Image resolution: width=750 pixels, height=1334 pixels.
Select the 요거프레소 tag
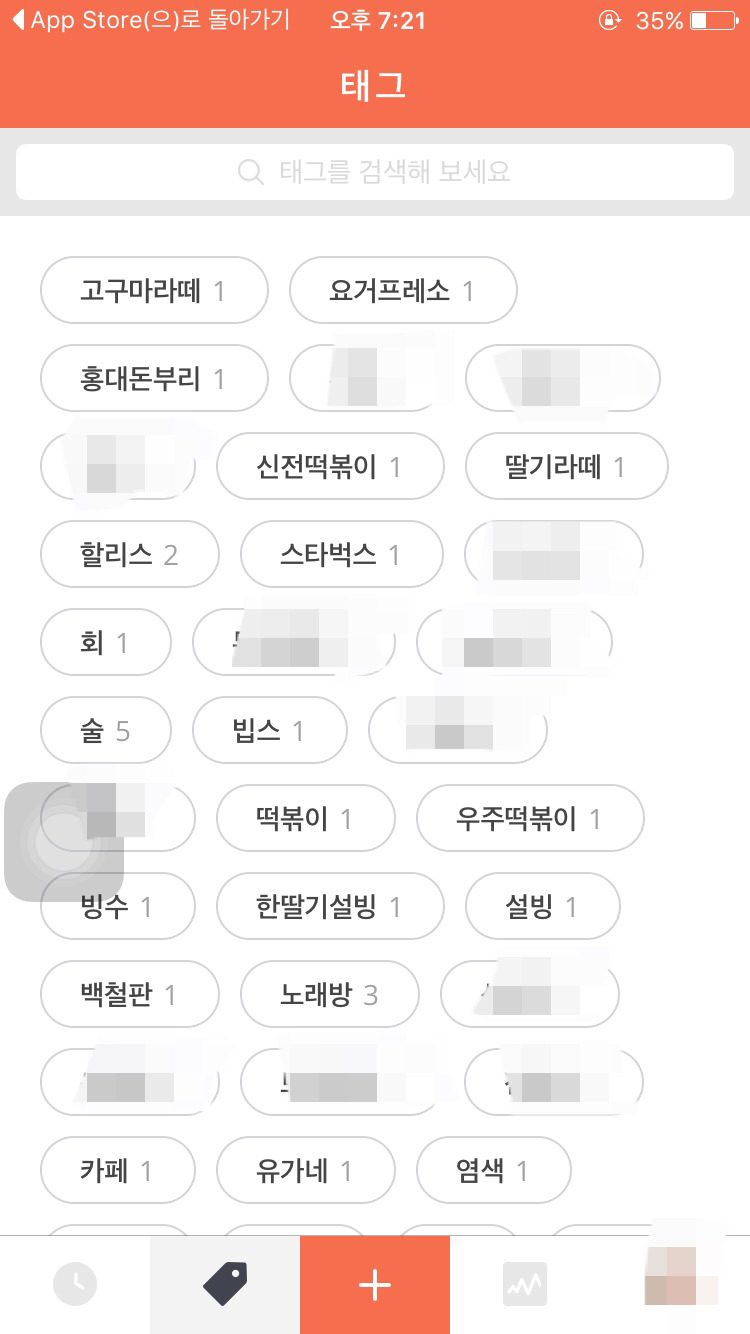[x=403, y=291]
